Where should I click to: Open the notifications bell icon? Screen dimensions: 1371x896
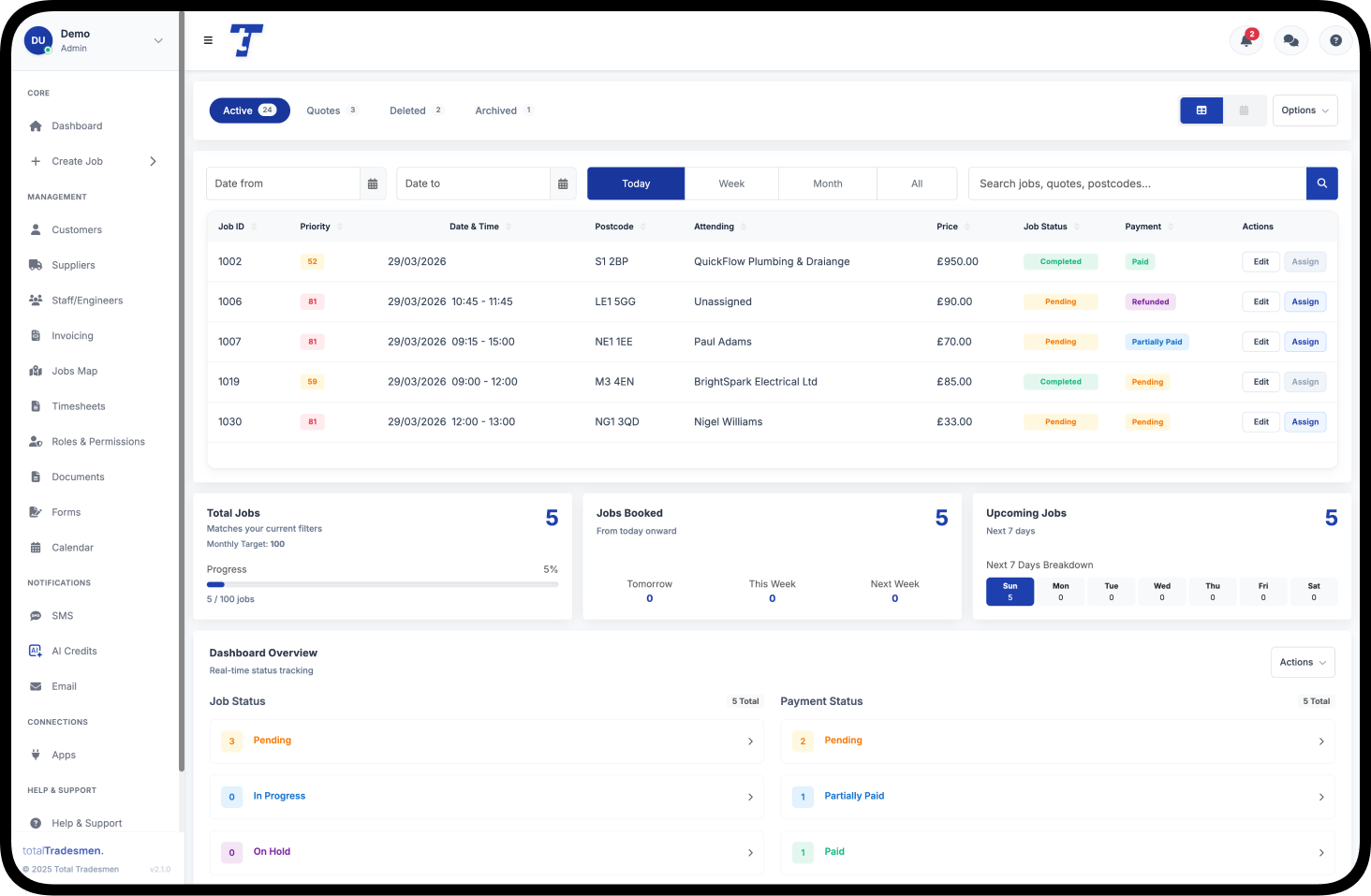coord(1246,40)
